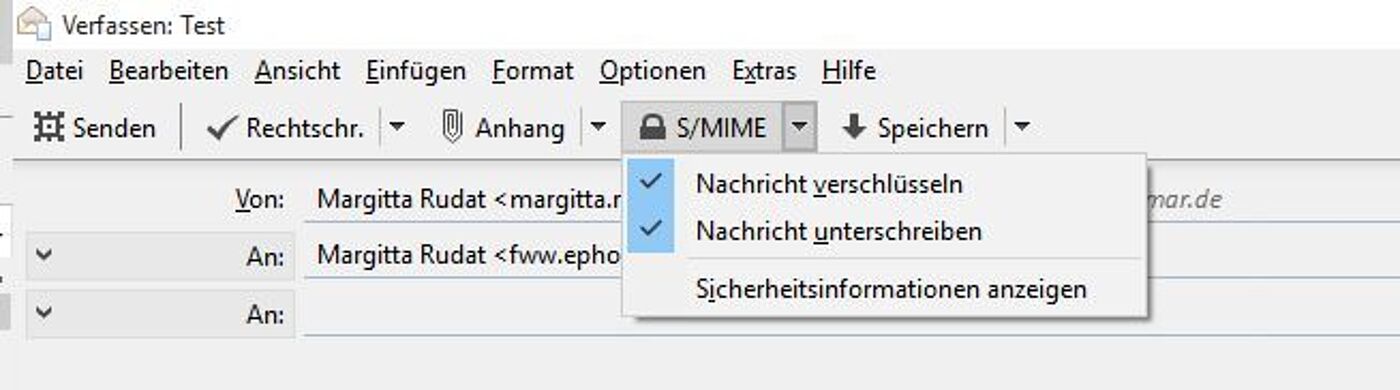The height and width of the screenshot is (390, 1400).
Task: Toggle Nachricht unterschreiben checkmark
Action: coord(652,231)
